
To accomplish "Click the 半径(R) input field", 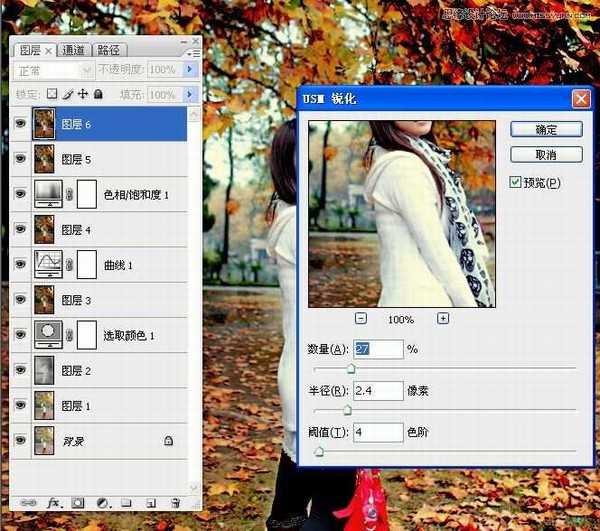I will click(x=378, y=391).
